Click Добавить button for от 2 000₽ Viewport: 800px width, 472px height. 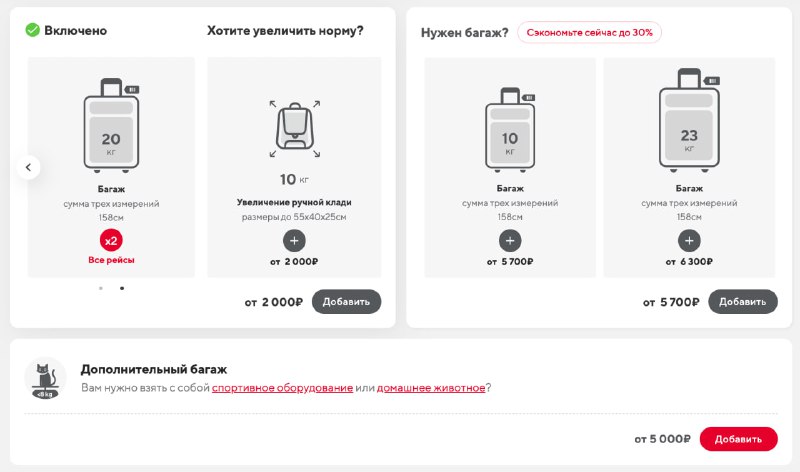(x=346, y=302)
